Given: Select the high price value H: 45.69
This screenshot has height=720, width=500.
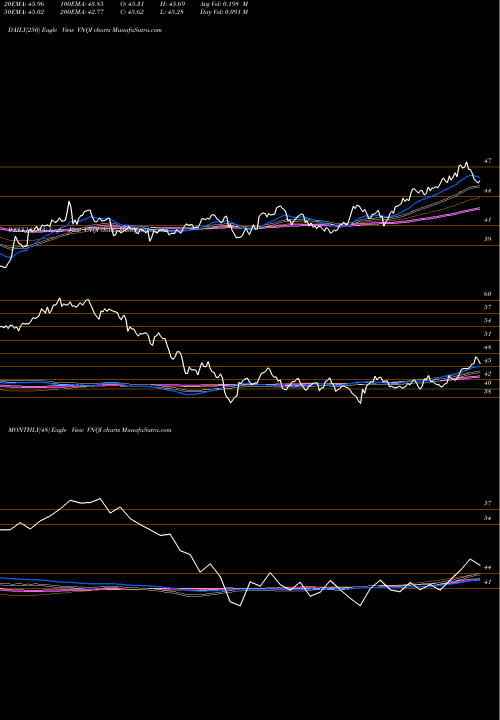Looking at the screenshot, I should pos(171,4).
